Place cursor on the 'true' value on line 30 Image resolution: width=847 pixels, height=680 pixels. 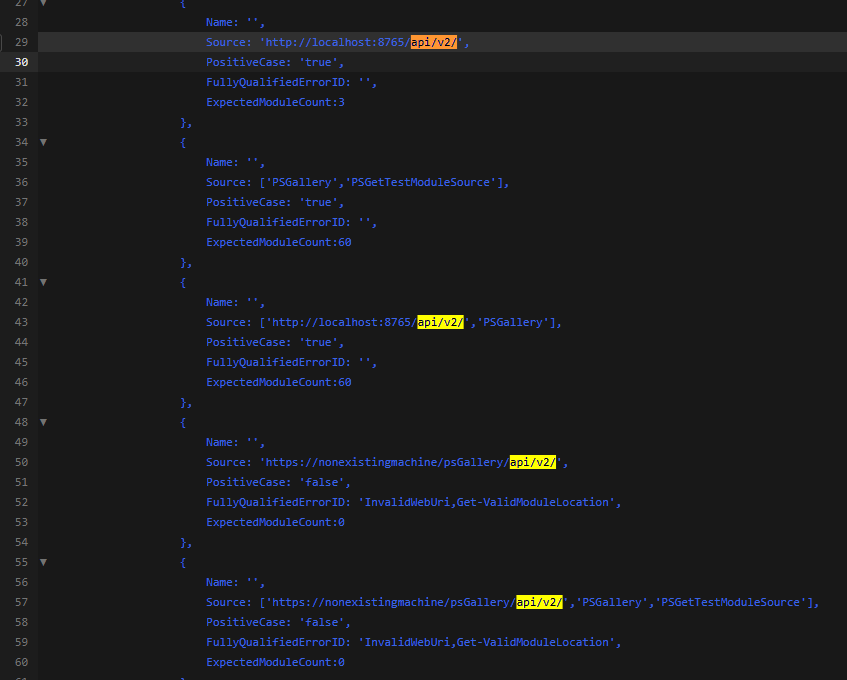point(318,61)
